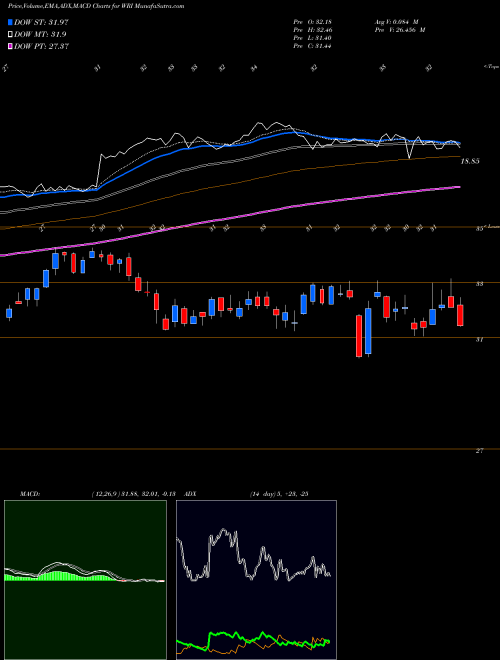
Task: Click the 27 price axis label
Action: [479, 451]
